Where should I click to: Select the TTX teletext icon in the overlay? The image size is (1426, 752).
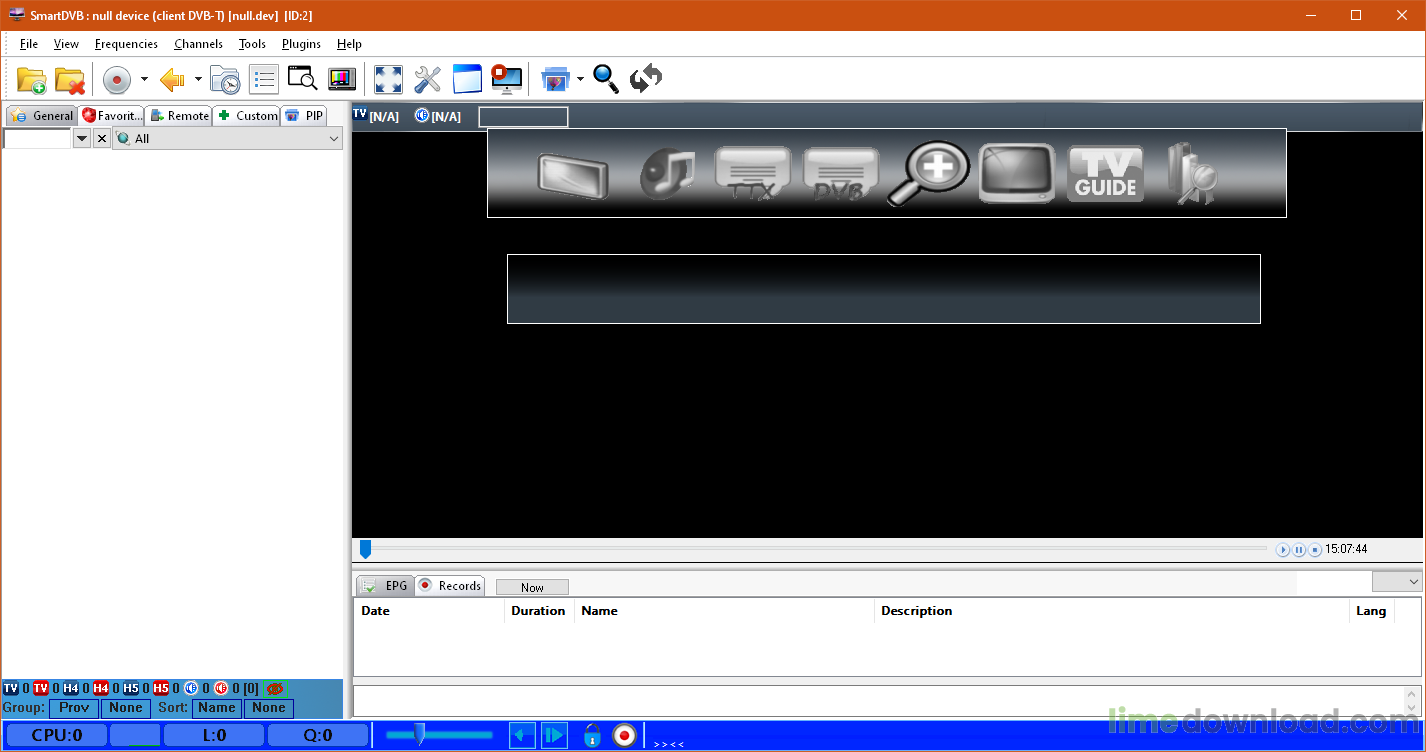pos(753,174)
